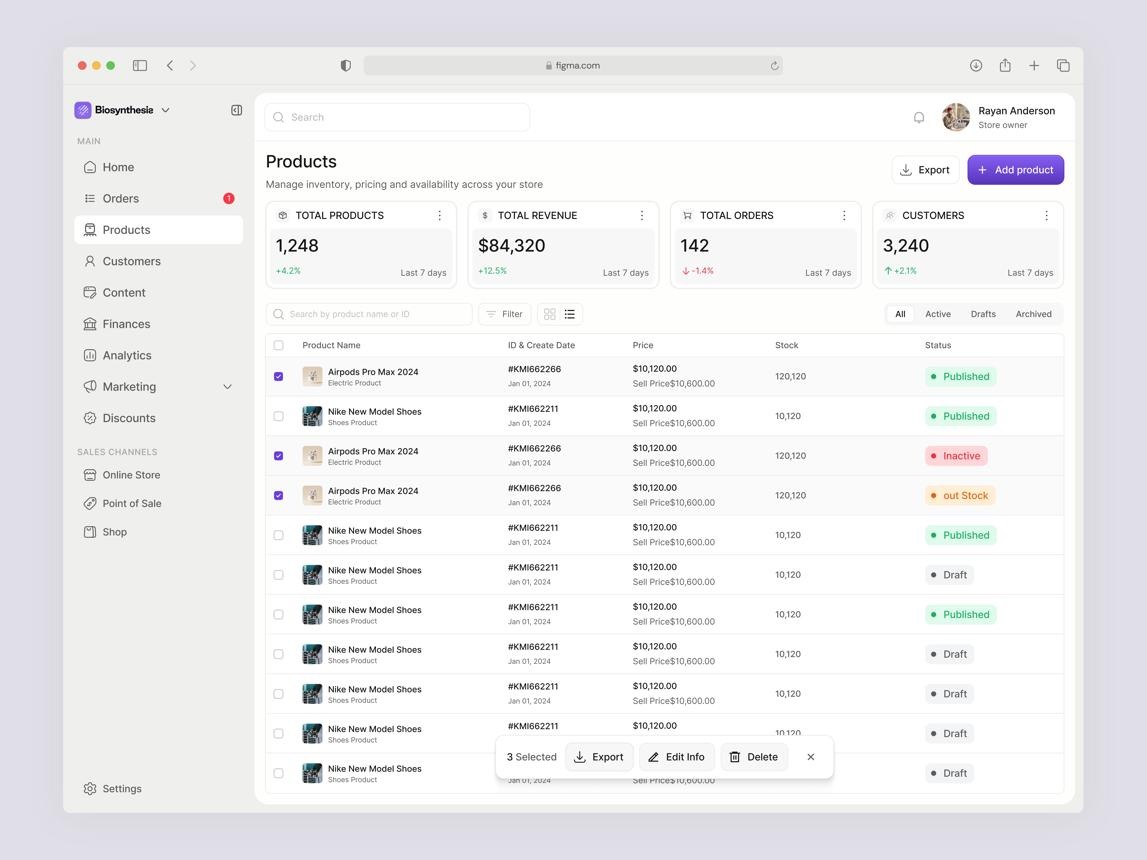Click the top Search field

[x=397, y=117]
